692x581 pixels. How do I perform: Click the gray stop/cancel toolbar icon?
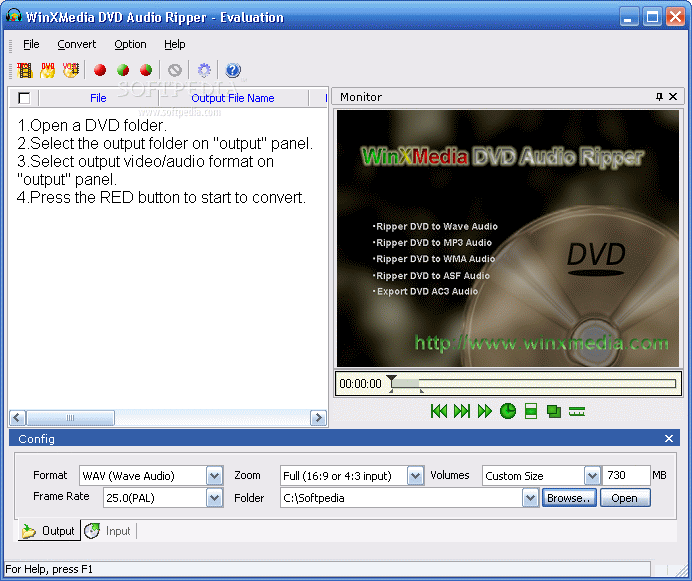tap(175, 70)
